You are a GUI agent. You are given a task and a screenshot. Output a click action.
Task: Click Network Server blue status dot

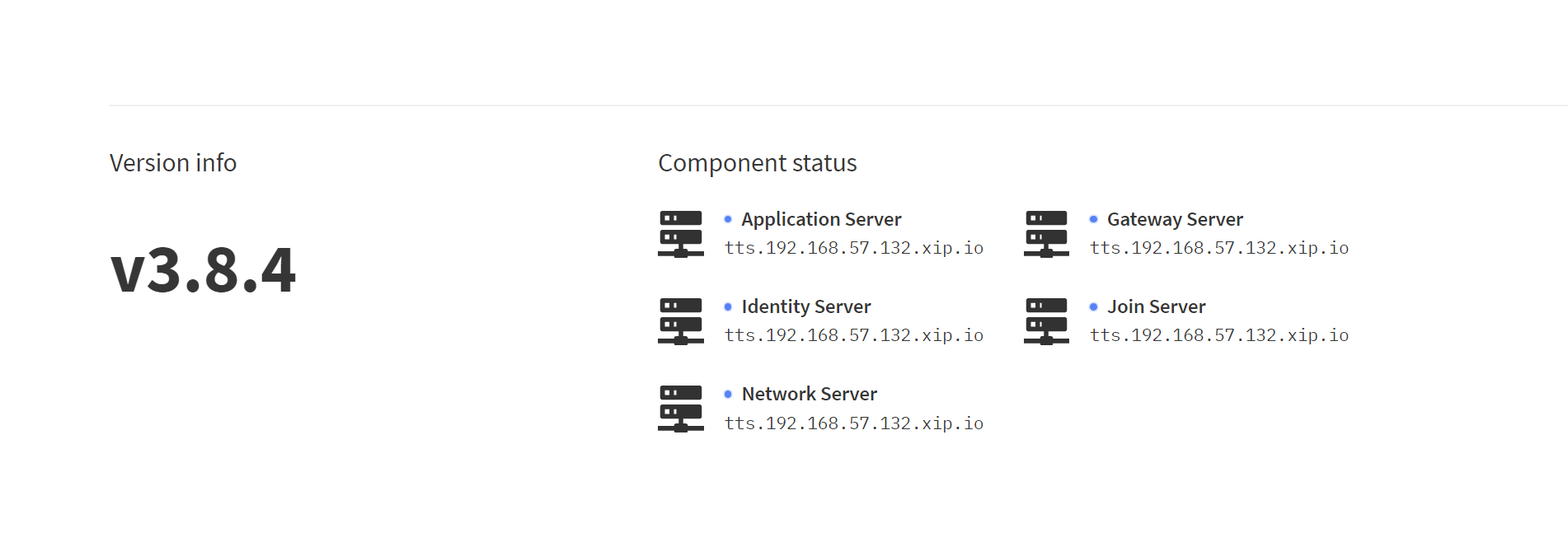point(728,394)
